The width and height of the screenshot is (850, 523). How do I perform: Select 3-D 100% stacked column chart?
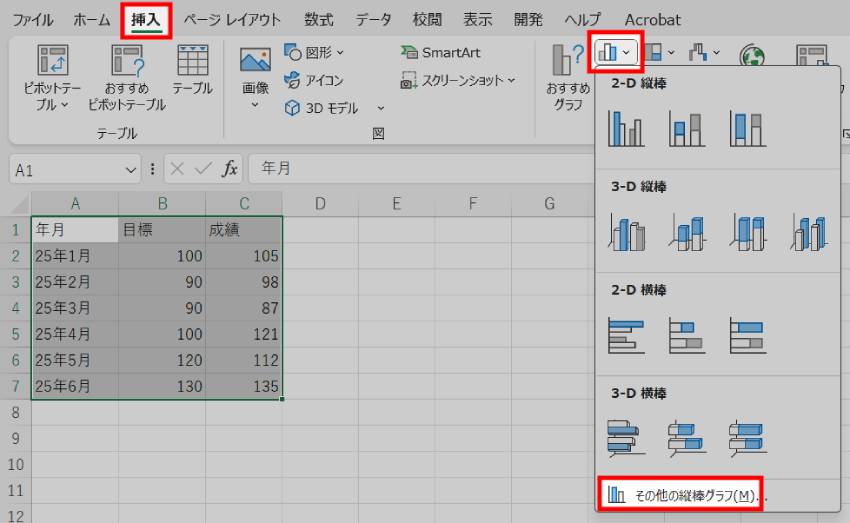click(748, 232)
